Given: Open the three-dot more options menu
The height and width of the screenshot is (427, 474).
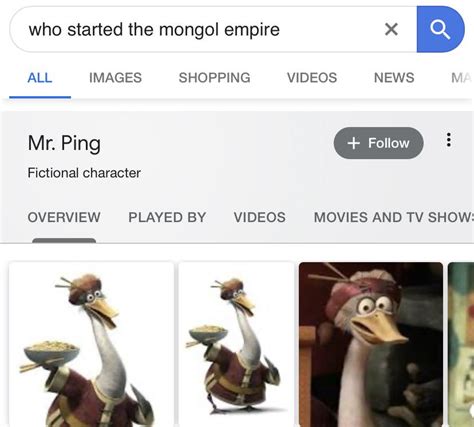Looking at the screenshot, I should pyautogui.click(x=449, y=140).
